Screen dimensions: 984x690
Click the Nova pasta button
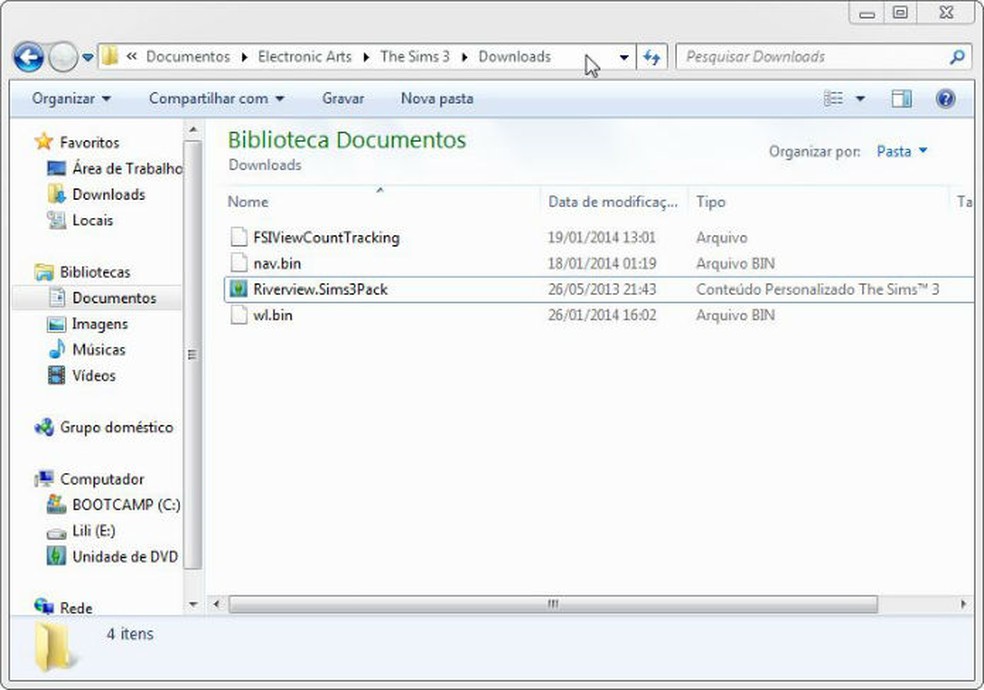pos(437,98)
